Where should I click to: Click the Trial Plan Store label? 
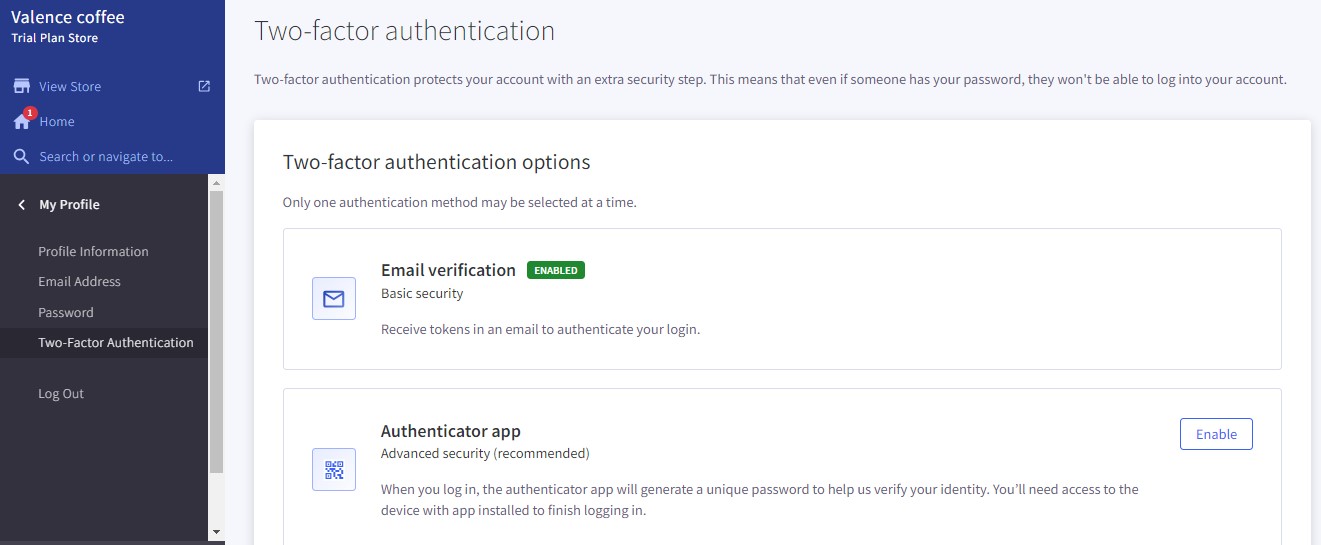click(x=54, y=38)
